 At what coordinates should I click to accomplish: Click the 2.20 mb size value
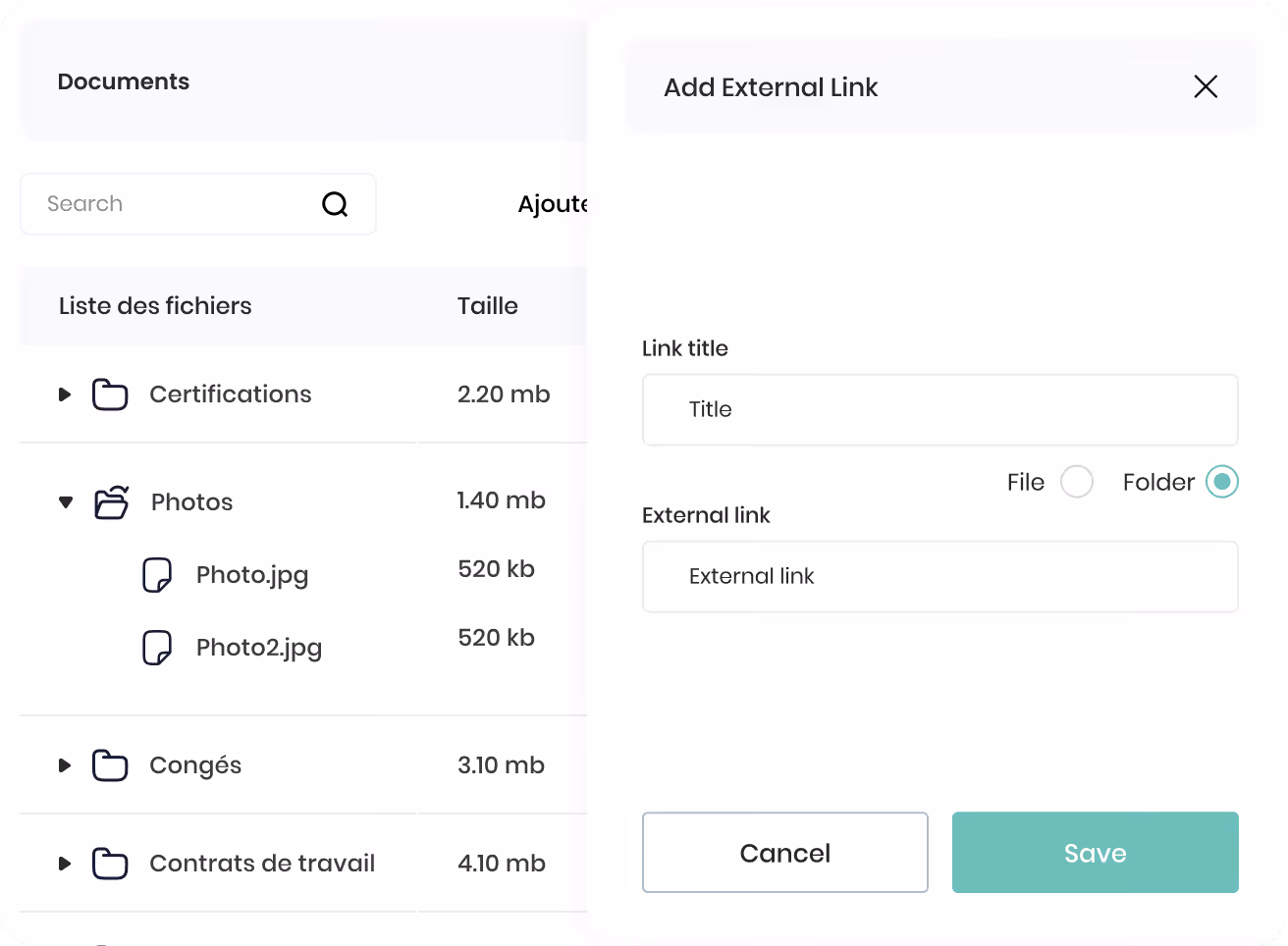504,394
